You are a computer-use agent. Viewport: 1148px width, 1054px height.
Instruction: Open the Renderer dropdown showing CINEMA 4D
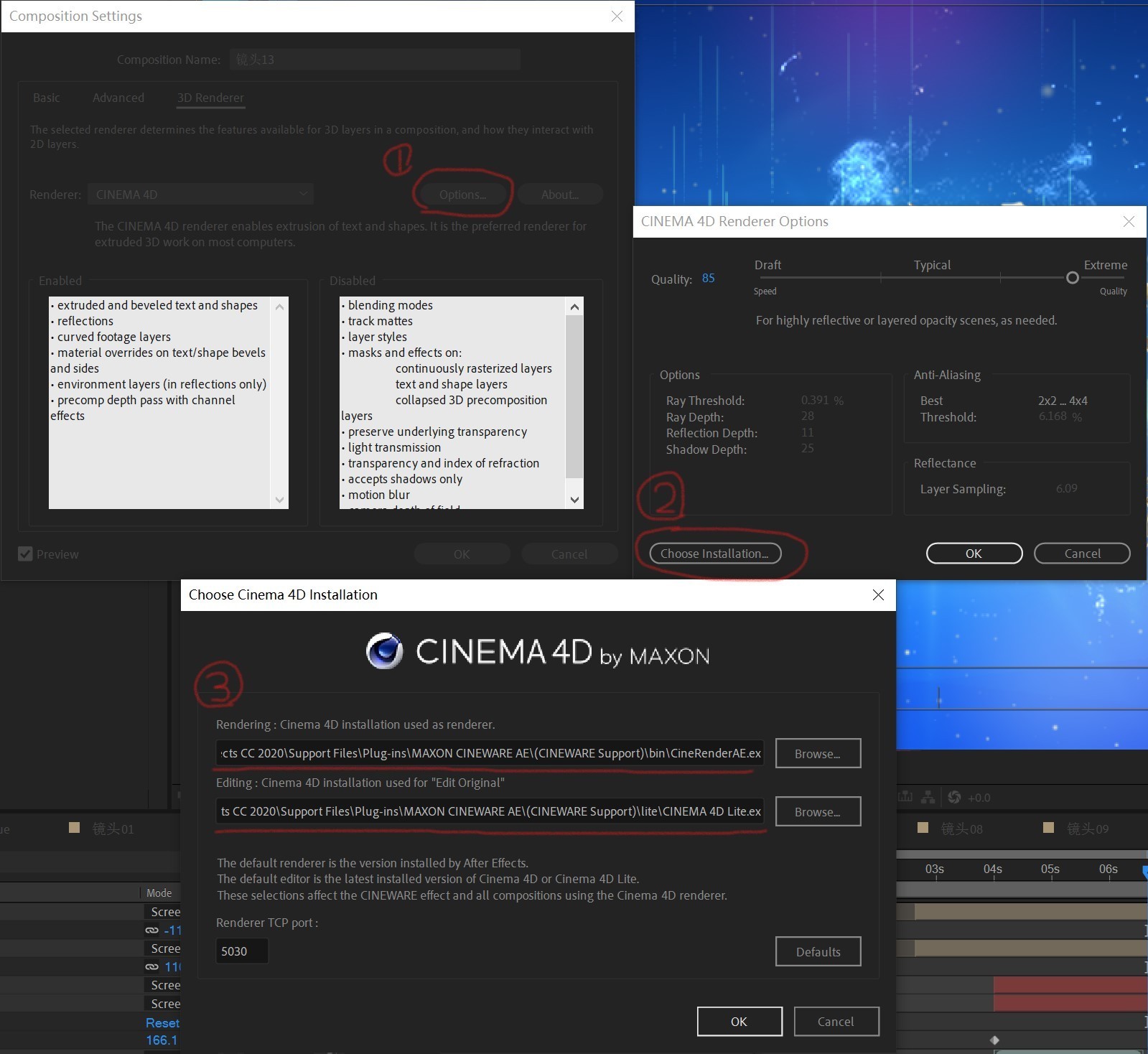(x=200, y=194)
